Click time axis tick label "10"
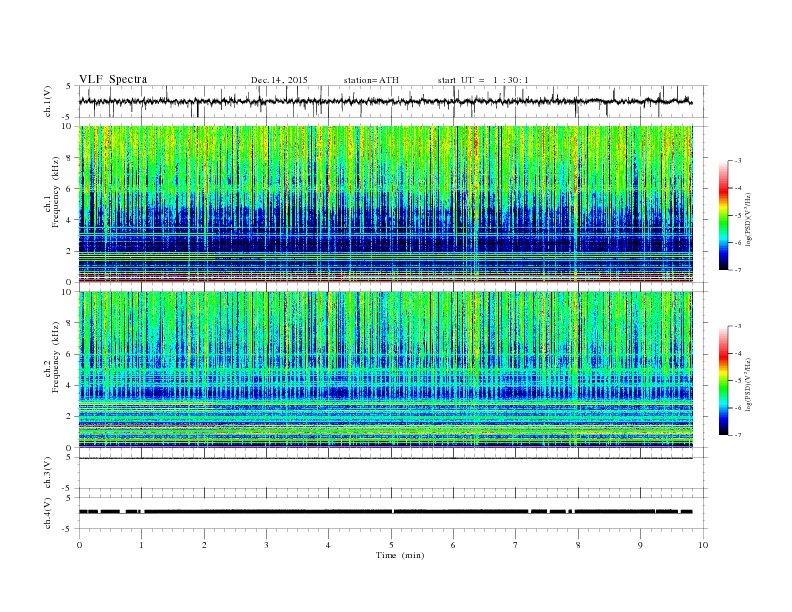792x612 pixels. pos(703,545)
